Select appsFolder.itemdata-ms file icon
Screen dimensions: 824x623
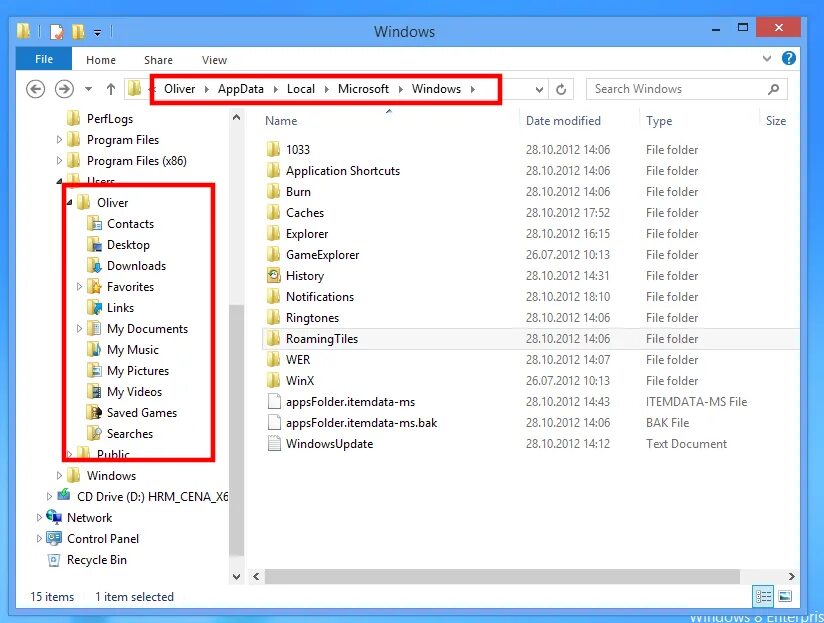coord(274,401)
